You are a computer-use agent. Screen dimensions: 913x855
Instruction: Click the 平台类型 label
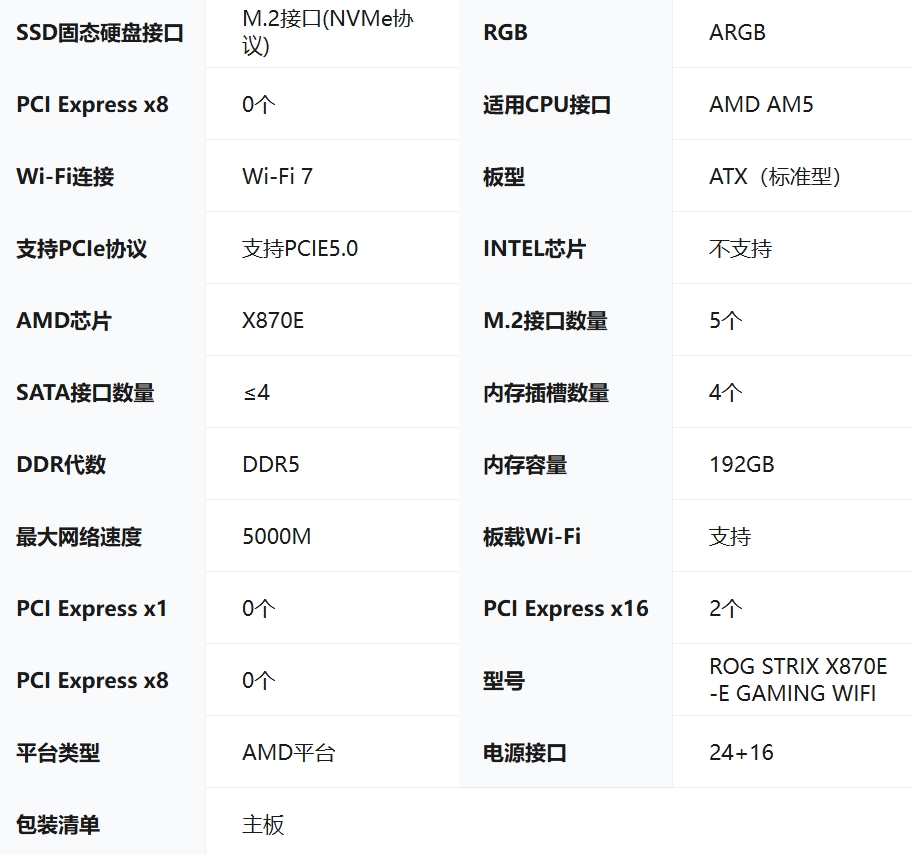[58, 753]
